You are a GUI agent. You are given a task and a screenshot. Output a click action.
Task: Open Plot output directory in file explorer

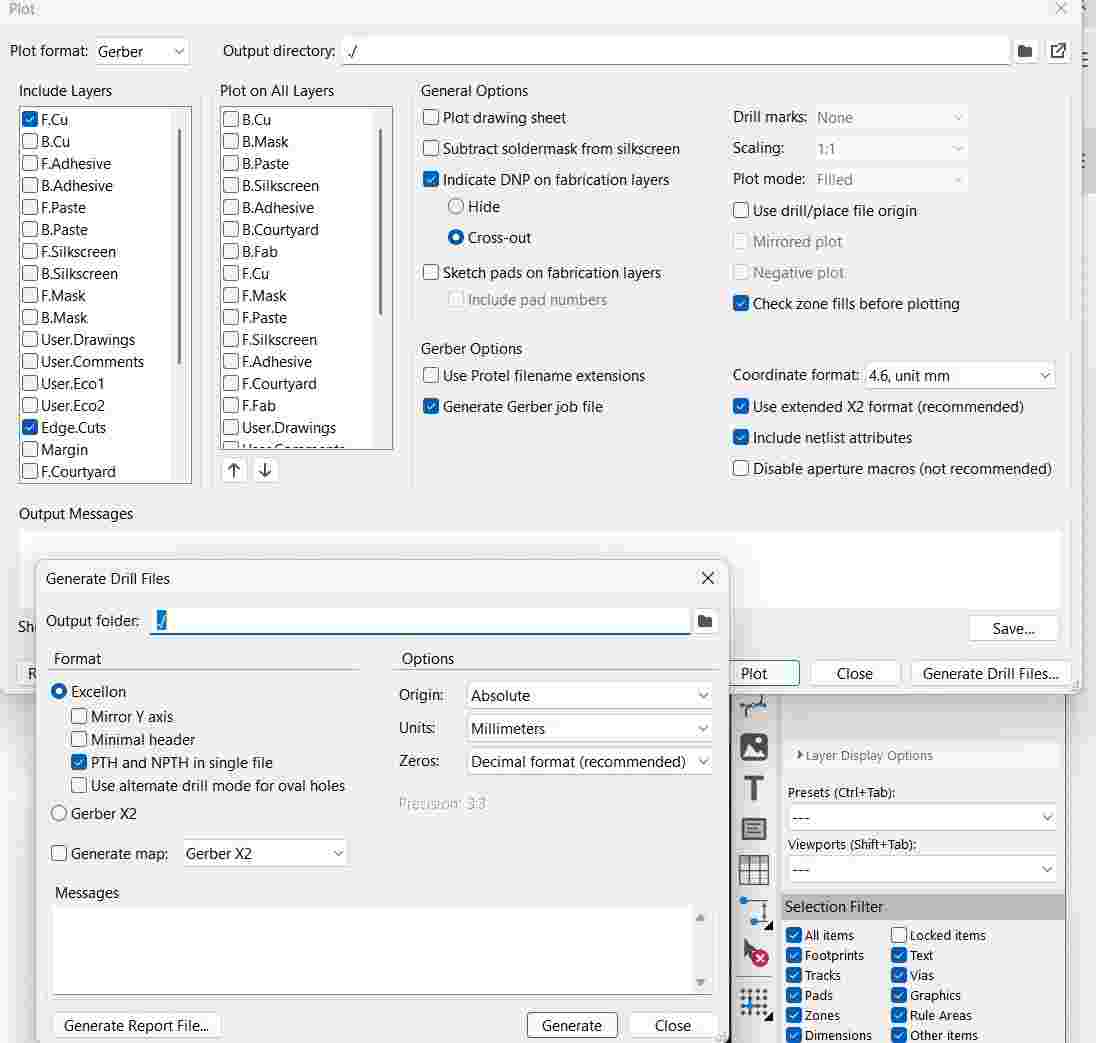[x=1058, y=51]
